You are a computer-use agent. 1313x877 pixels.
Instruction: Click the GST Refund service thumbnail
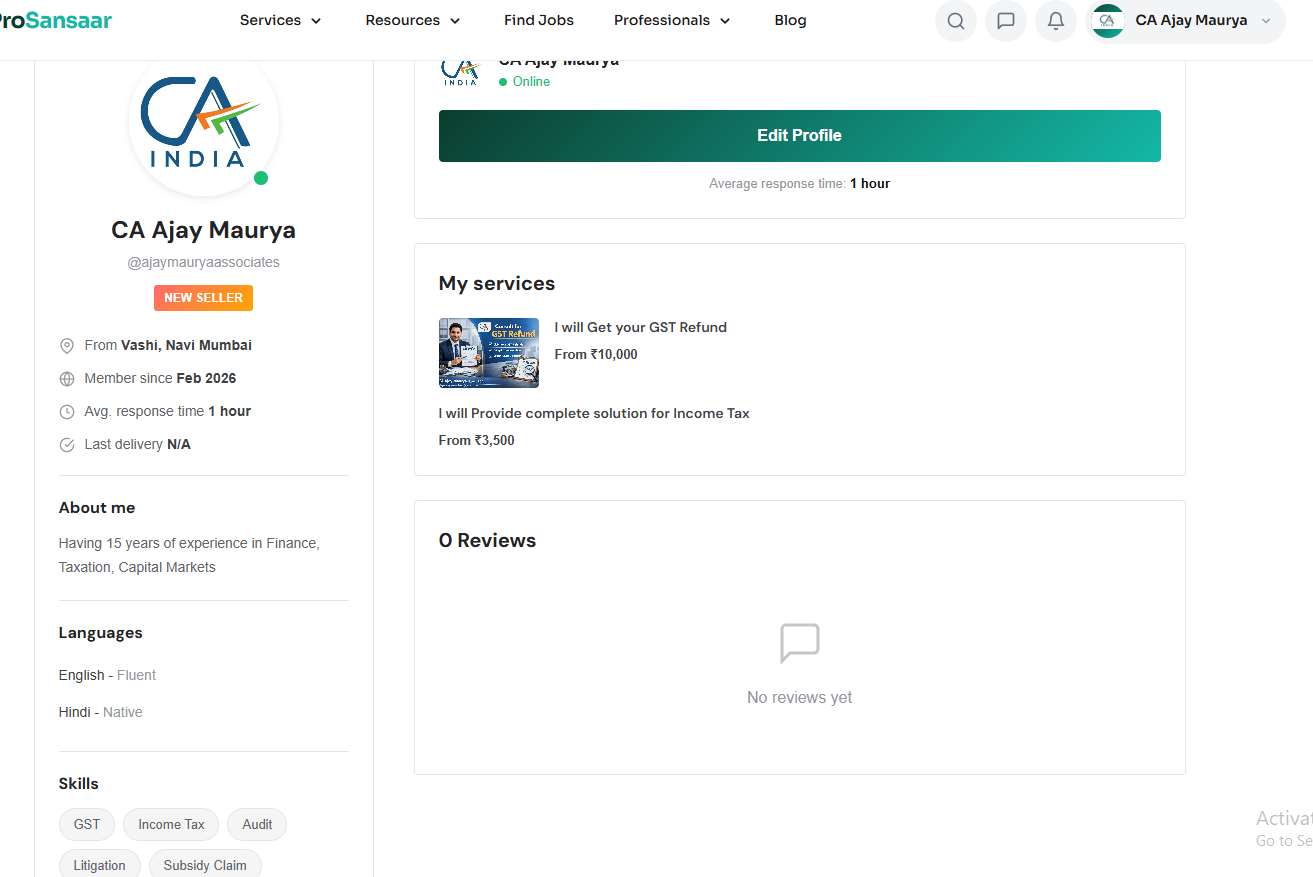(x=489, y=353)
